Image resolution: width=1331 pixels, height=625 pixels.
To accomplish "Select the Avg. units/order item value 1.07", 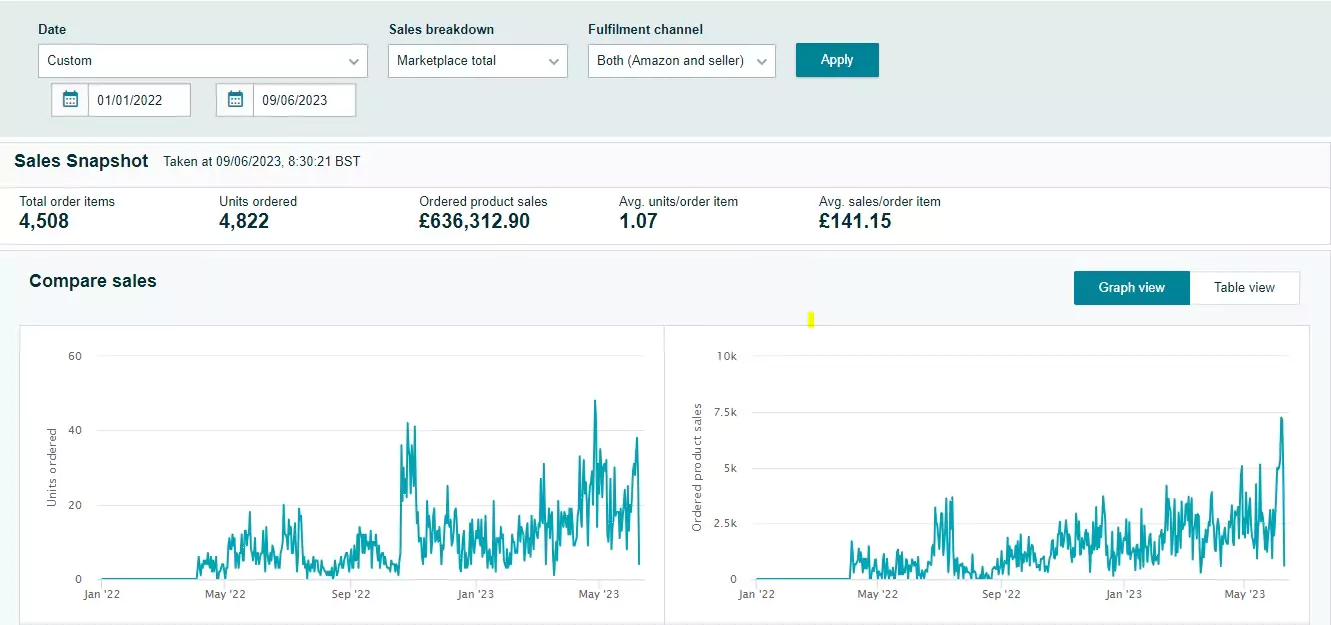I will [x=638, y=222].
